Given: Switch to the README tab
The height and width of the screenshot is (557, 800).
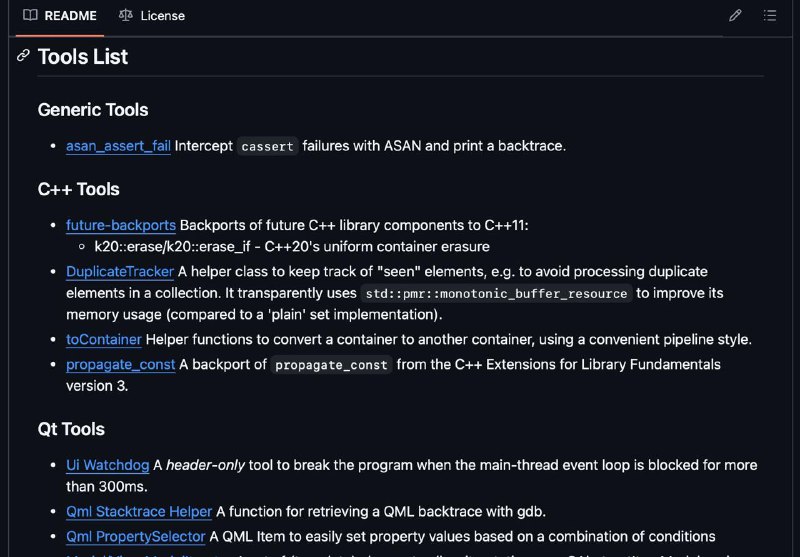Looking at the screenshot, I should pyautogui.click(x=60, y=16).
